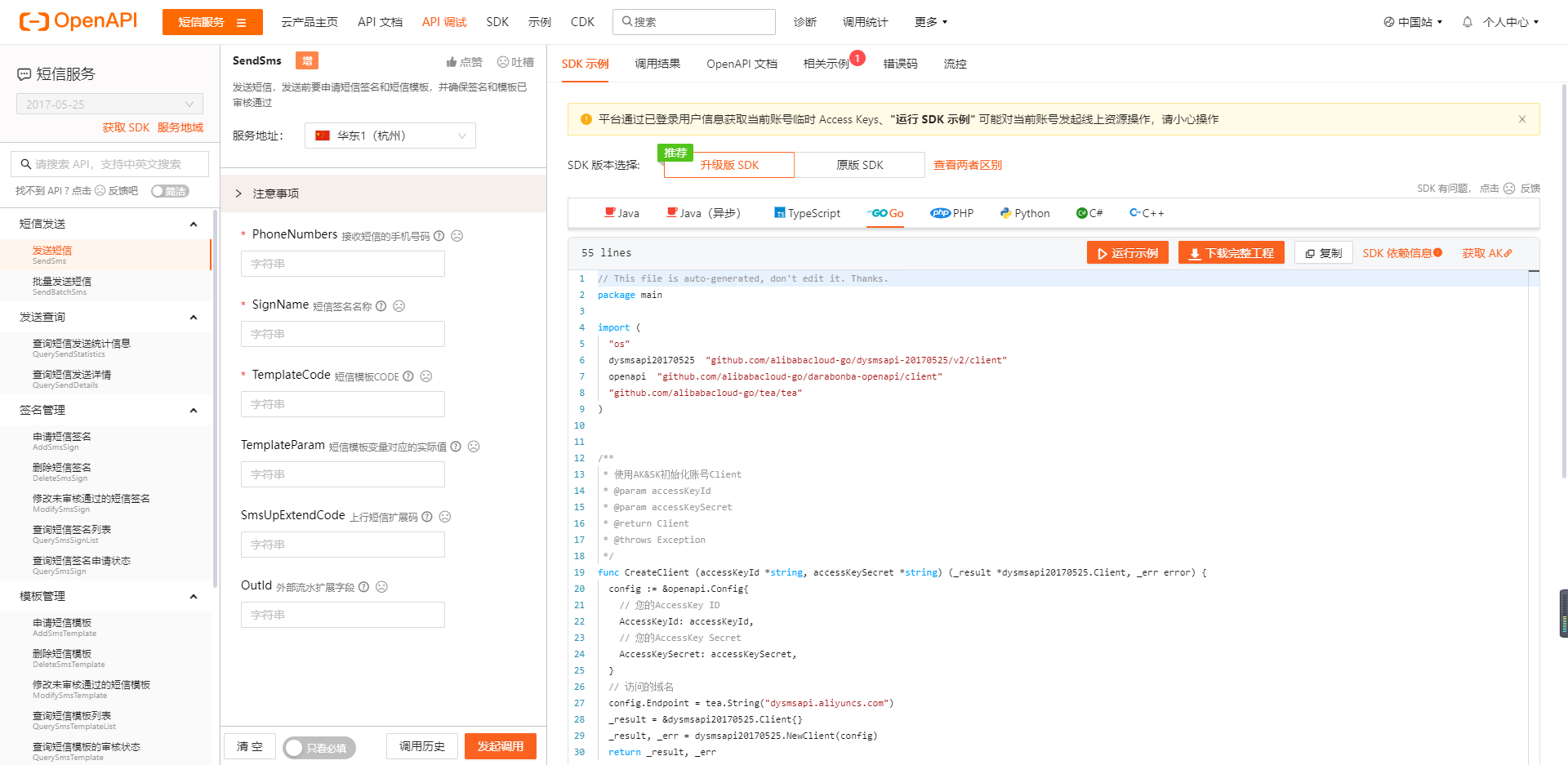
Task: Open 批量发送短信 SendBatchSms in sidebar
Action: [x=105, y=286]
